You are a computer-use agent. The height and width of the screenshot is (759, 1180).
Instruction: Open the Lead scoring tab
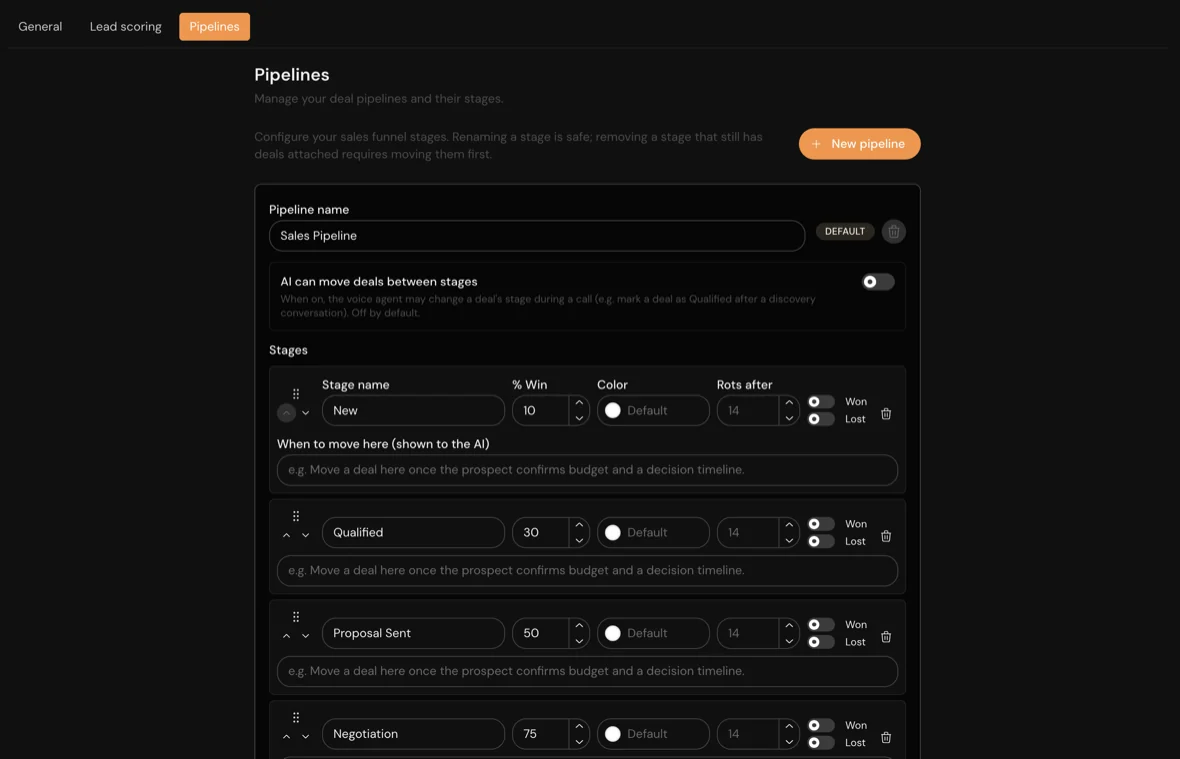point(126,26)
